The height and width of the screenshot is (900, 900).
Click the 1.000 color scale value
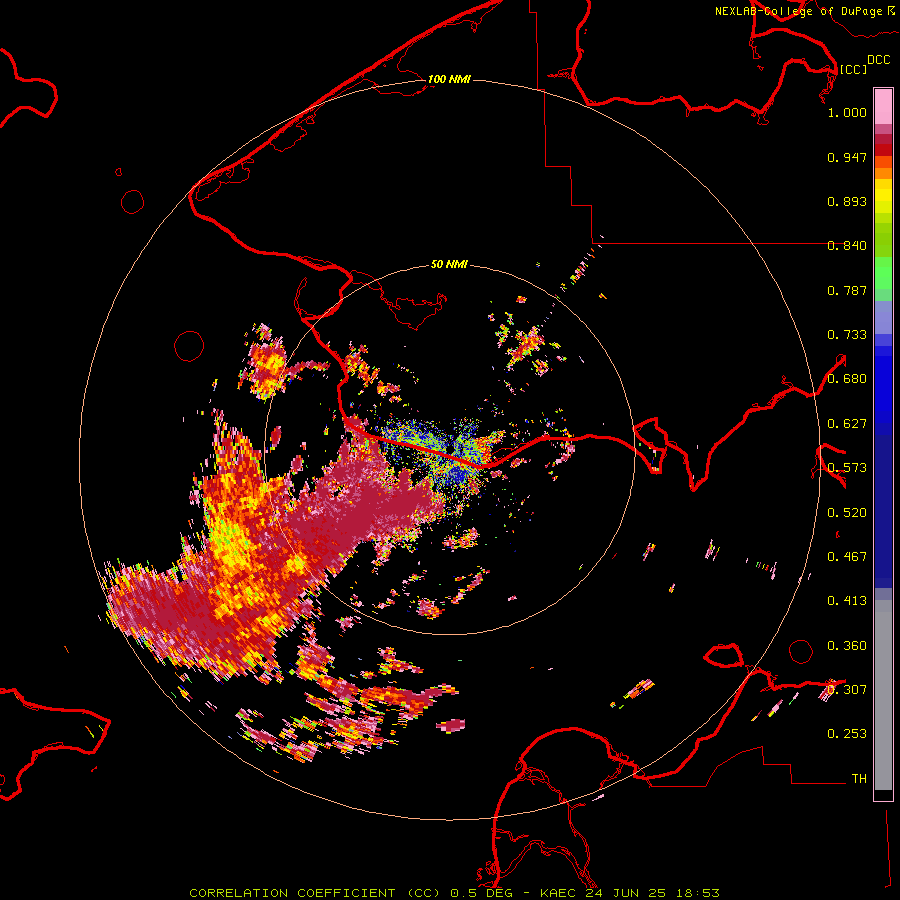pos(847,112)
